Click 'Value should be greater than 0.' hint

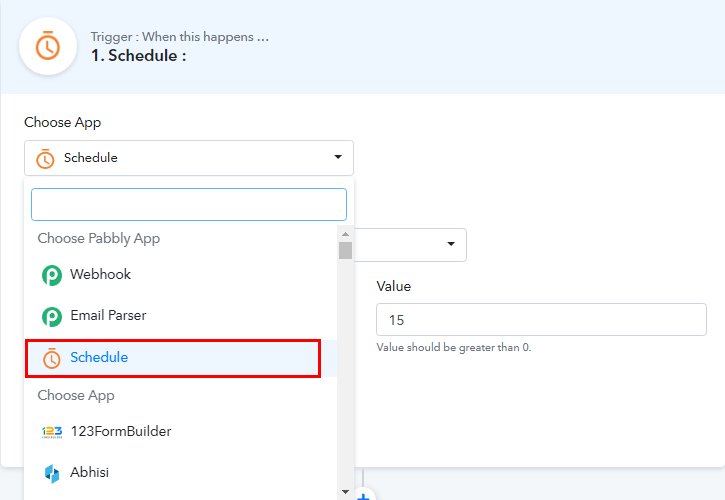454,347
